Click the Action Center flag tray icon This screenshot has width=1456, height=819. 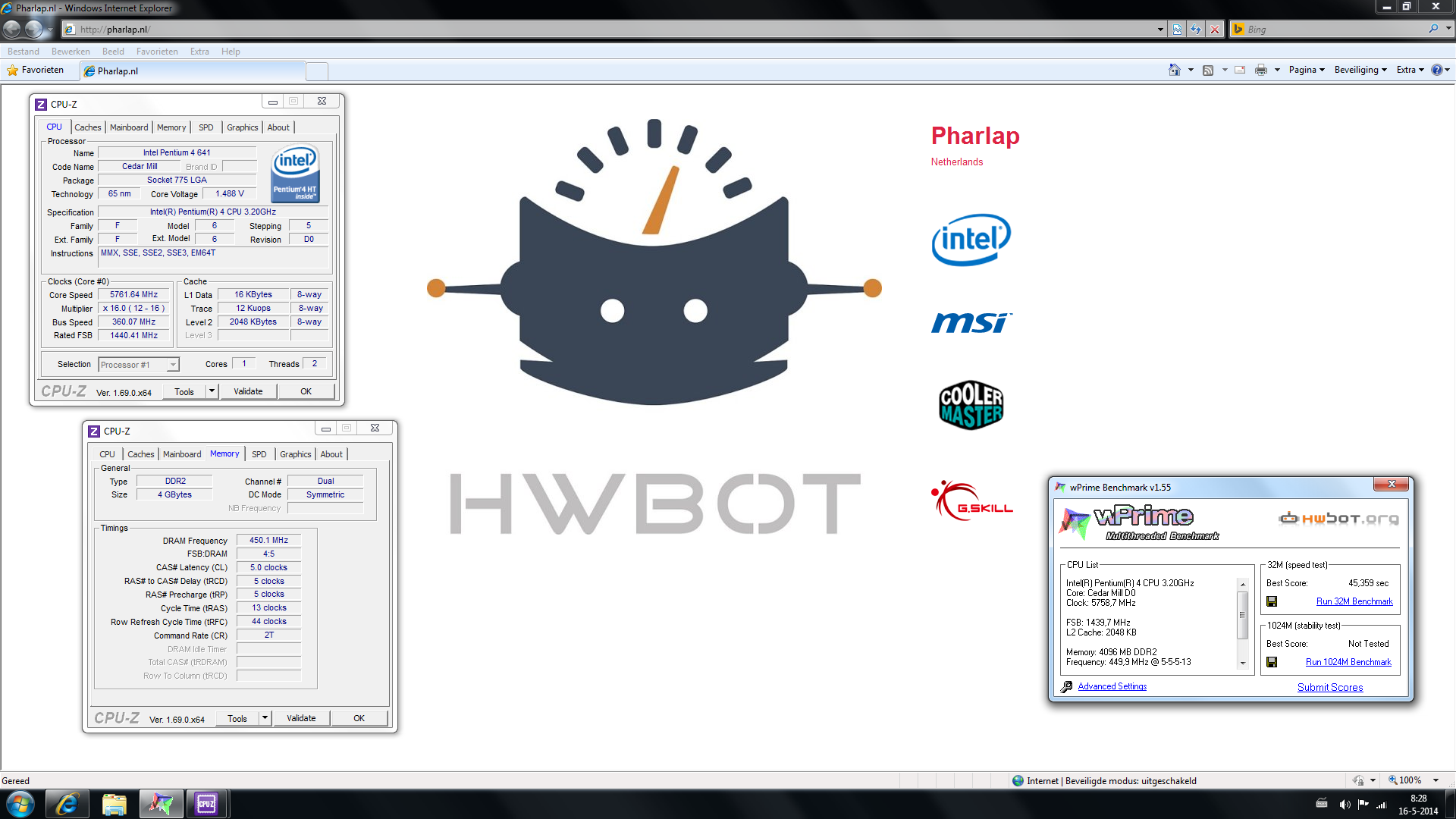pos(1363,805)
